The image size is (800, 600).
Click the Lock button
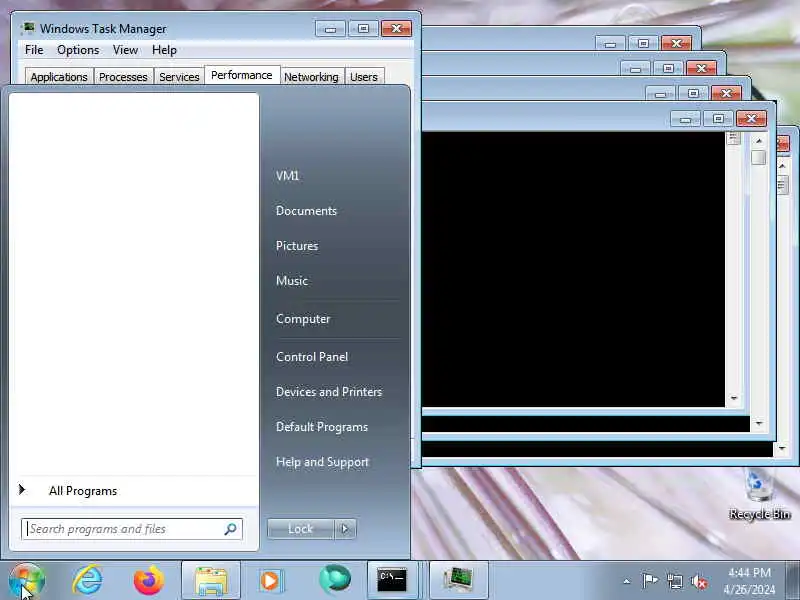click(x=301, y=529)
